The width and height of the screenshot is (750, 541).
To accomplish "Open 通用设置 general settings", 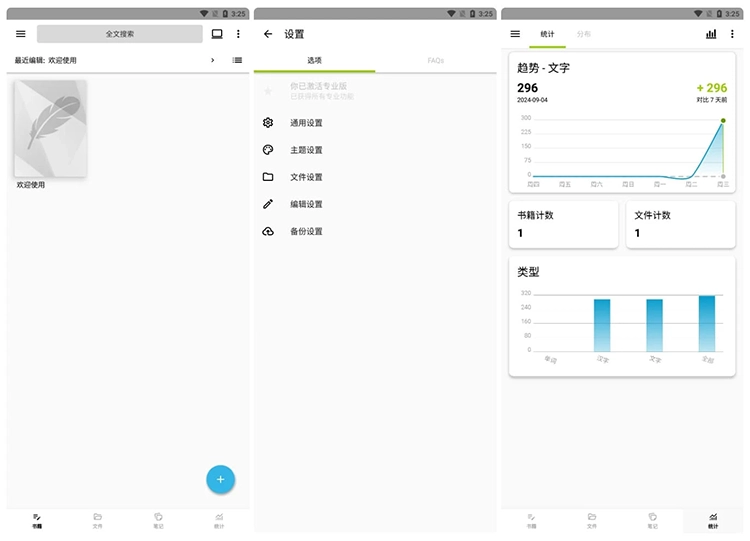I will pyautogui.click(x=306, y=123).
